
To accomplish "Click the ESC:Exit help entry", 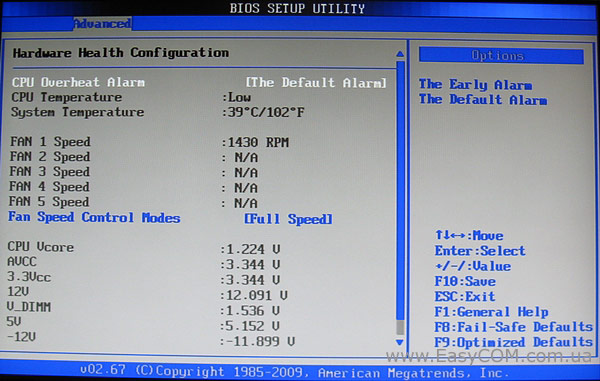I will point(465,296).
